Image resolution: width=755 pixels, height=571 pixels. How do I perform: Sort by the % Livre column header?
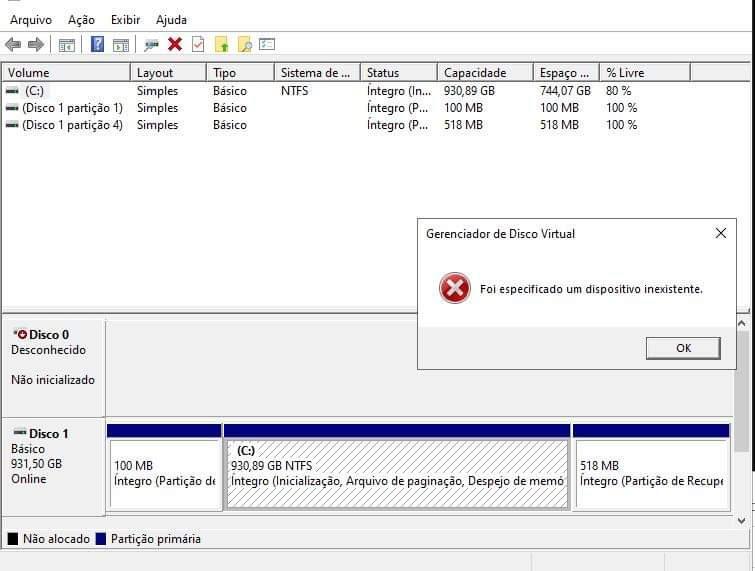[x=645, y=73]
